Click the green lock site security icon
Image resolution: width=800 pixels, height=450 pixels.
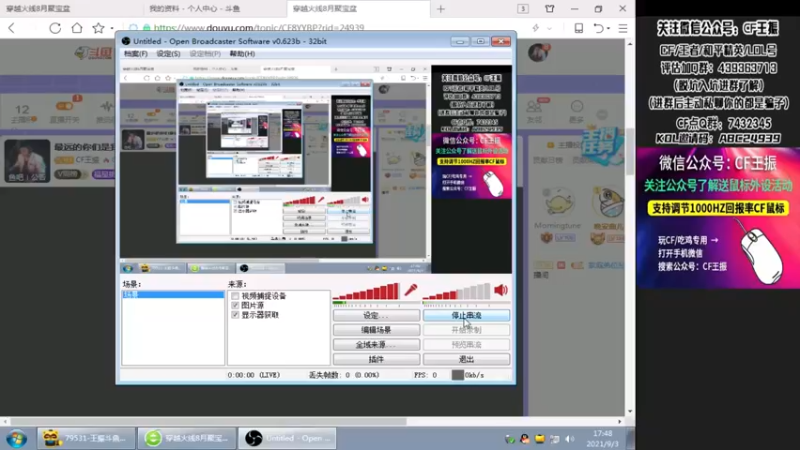(146, 28)
